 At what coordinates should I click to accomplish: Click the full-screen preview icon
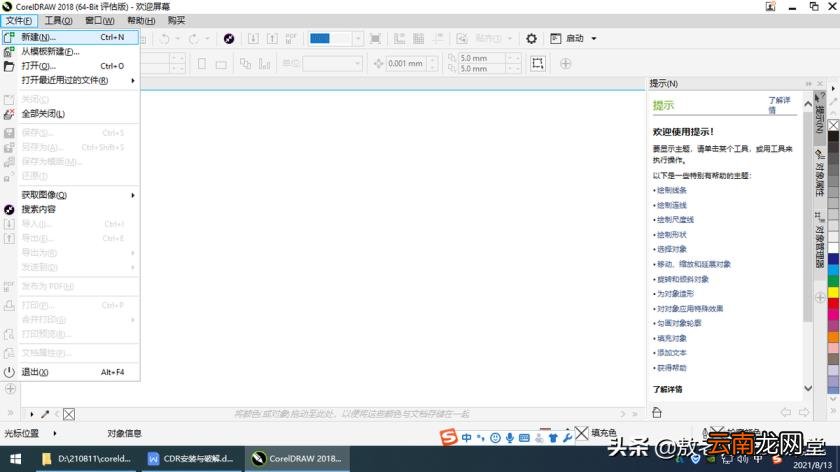[376, 39]
